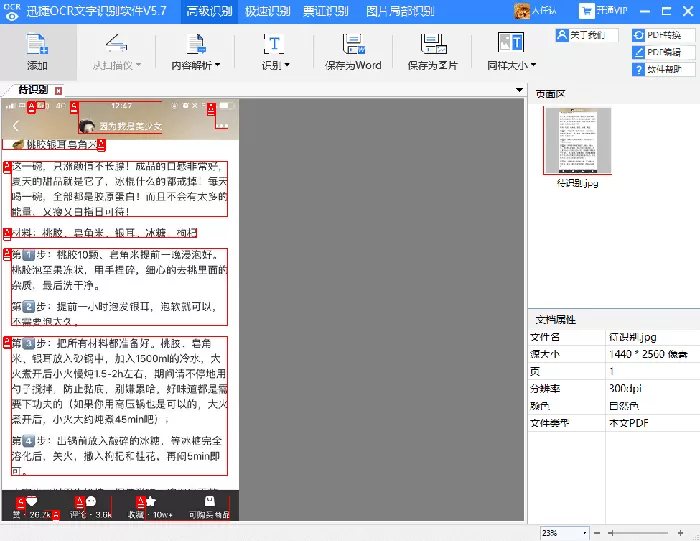Open 软件帮助 software help
Image resolution: width=700 pixels, height=541 pixels.
pyautogui.click(x=663, y=69)
